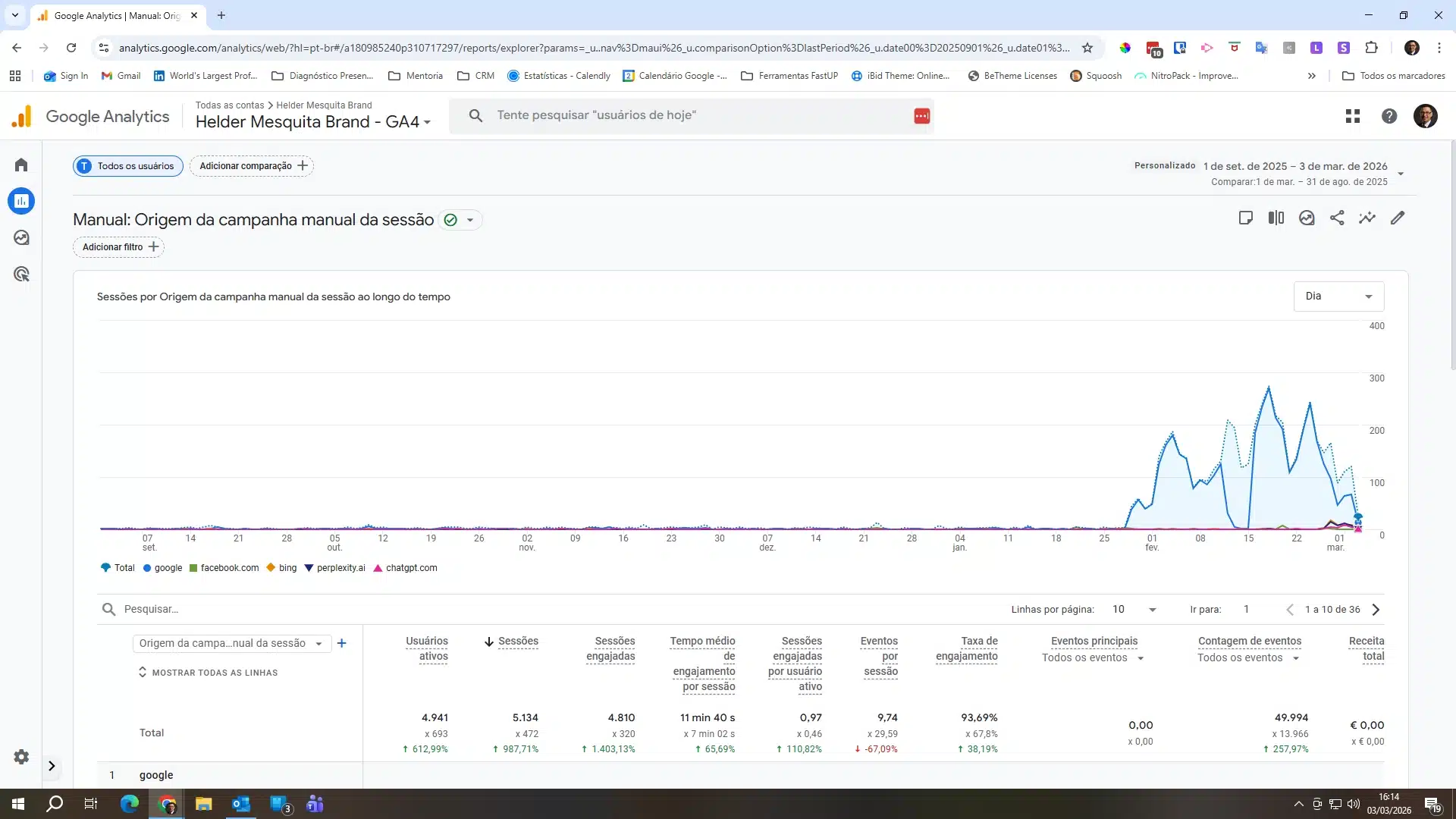
Task: Open the Insights sparkline icon
Action: pyautogui.click(x=1367, y=218)
